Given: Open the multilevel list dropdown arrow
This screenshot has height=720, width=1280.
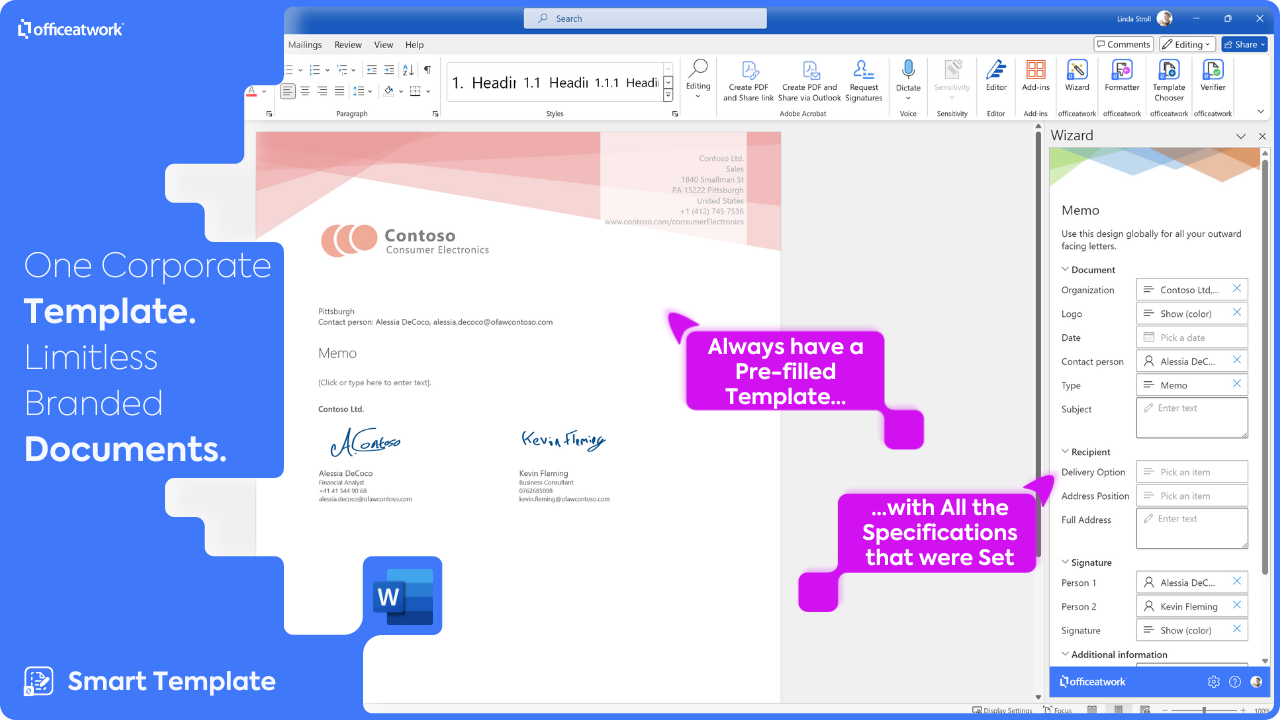Looking at the screenshot, I should 354,70.
